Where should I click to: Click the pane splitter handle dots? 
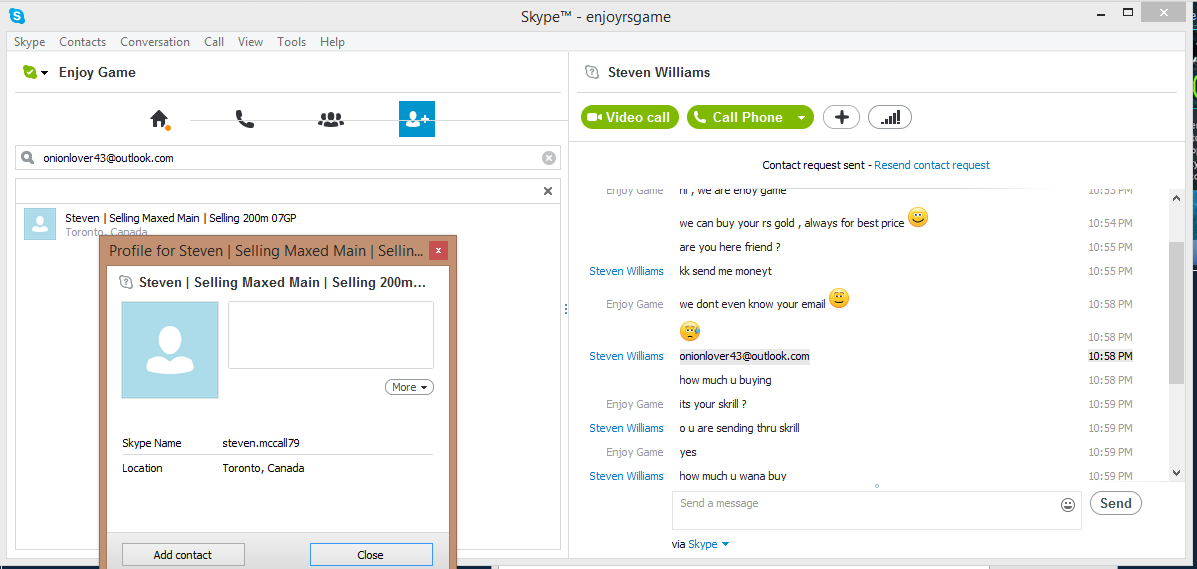point(566,309)
